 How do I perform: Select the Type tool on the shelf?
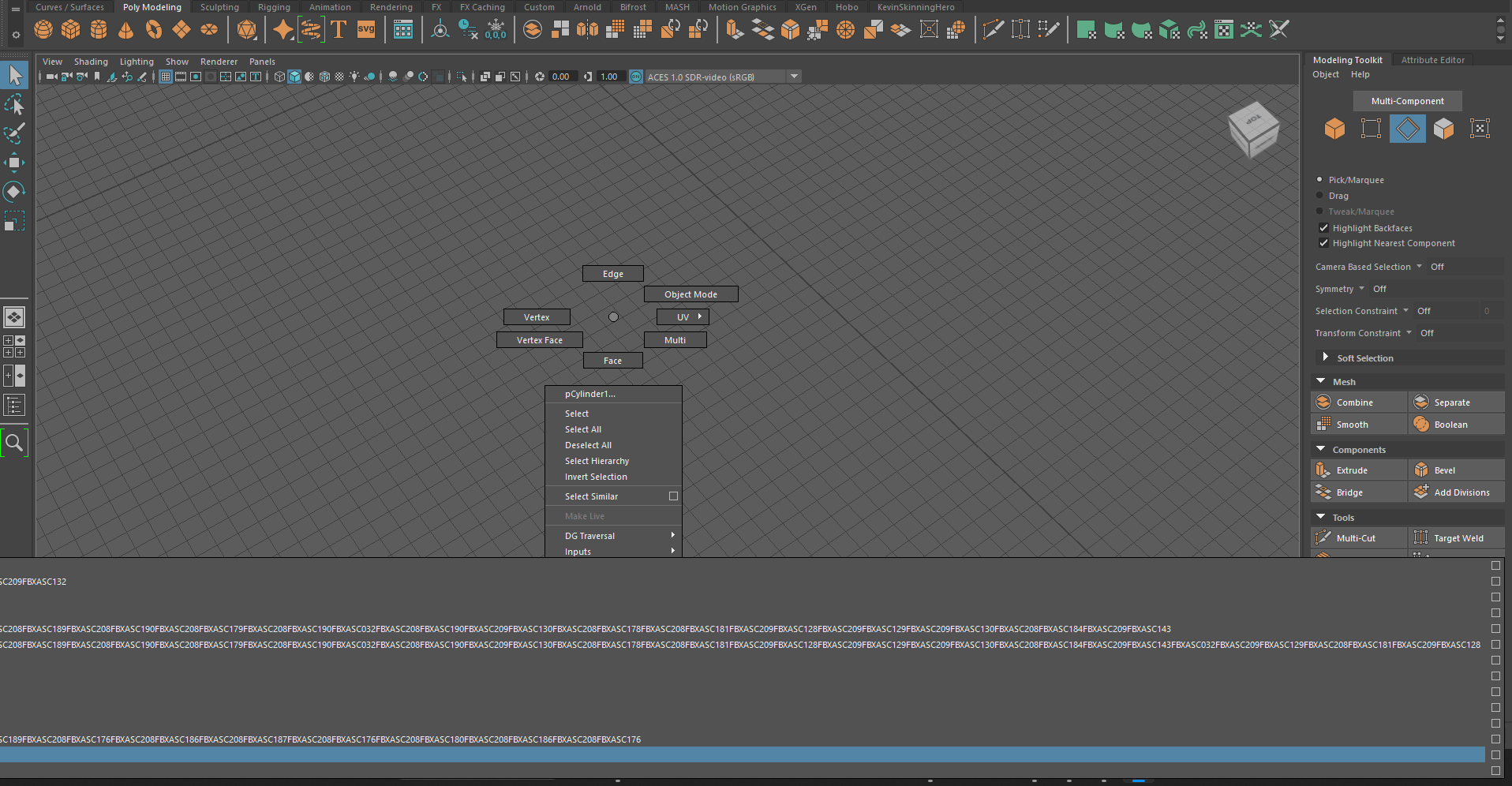339,29
